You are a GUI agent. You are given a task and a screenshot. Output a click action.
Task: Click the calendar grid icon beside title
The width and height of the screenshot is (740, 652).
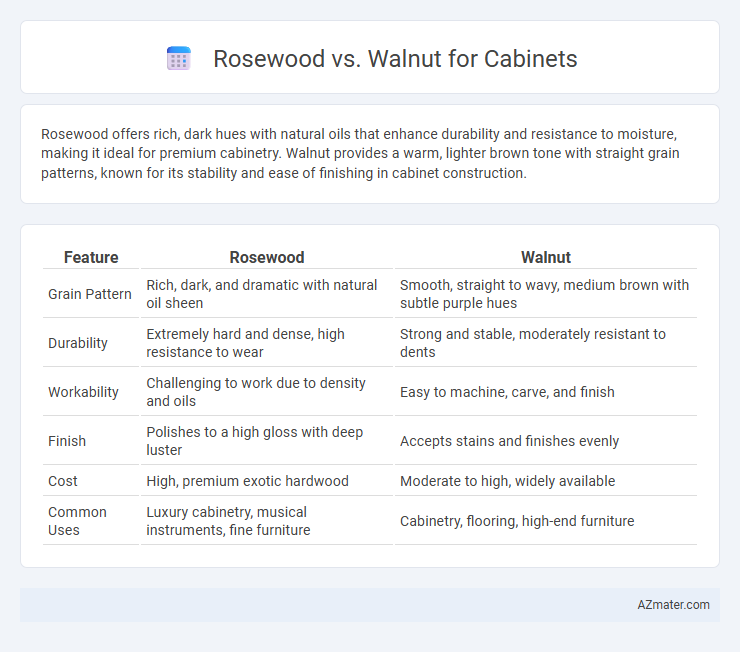[x=179, y=59]
